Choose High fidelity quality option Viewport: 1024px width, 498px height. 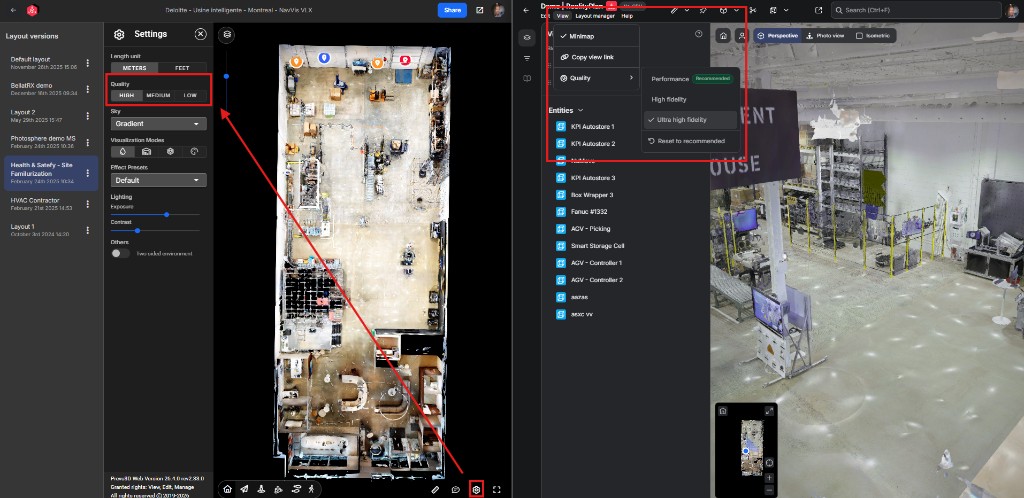click(x=690, y=99)
